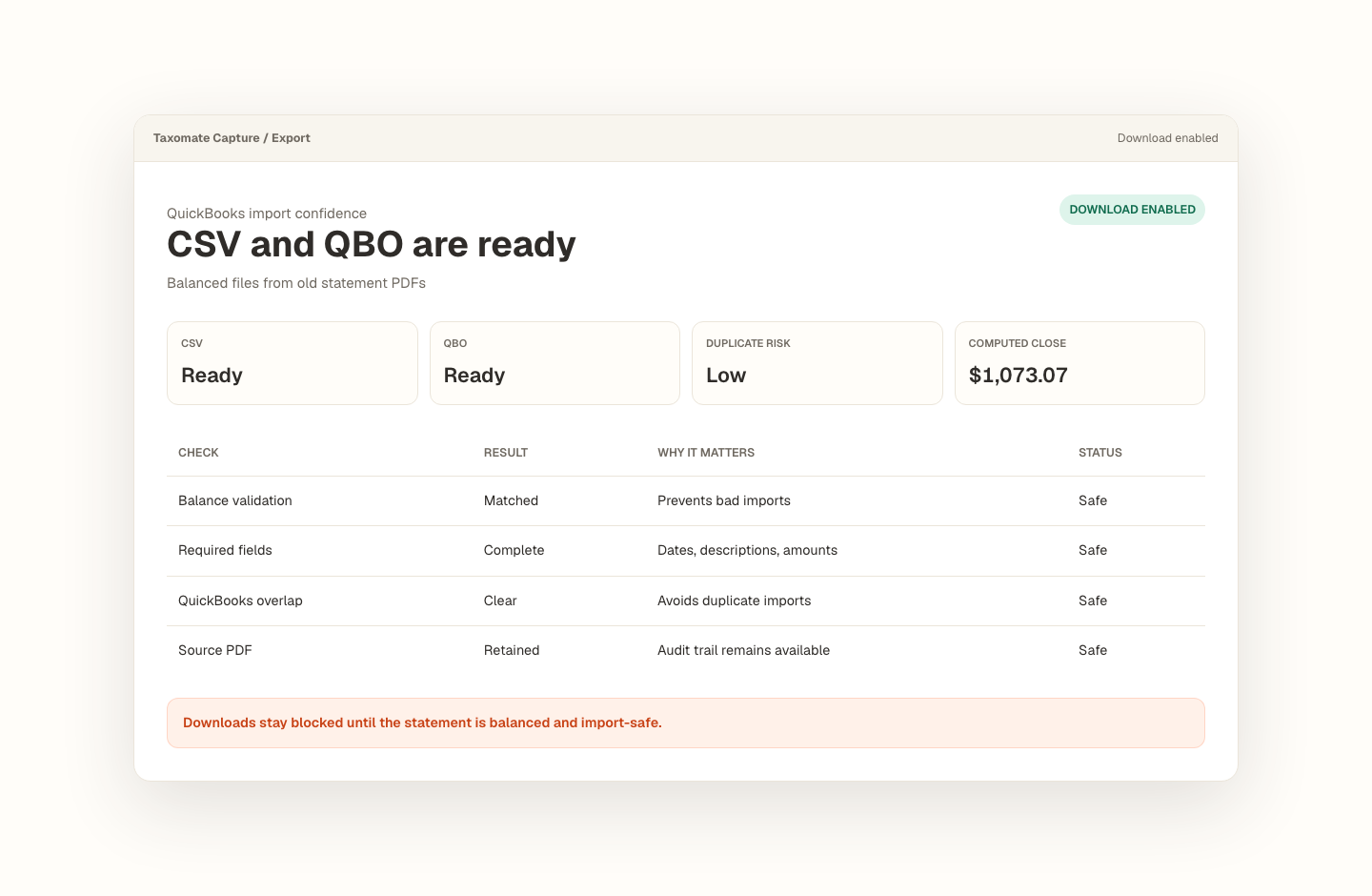Click the CSV and QBO are ready heading
The width and height of the screenshot is (1372, 896).
pyautogui.click(x=372, y=245)
